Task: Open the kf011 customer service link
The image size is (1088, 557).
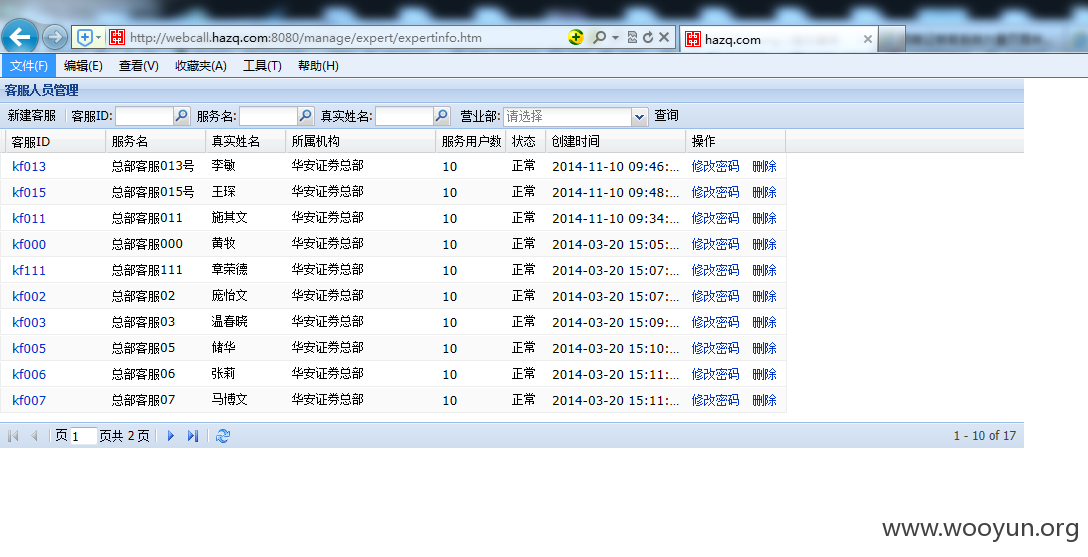Action: pyautogui.click(x=29, y=218)
